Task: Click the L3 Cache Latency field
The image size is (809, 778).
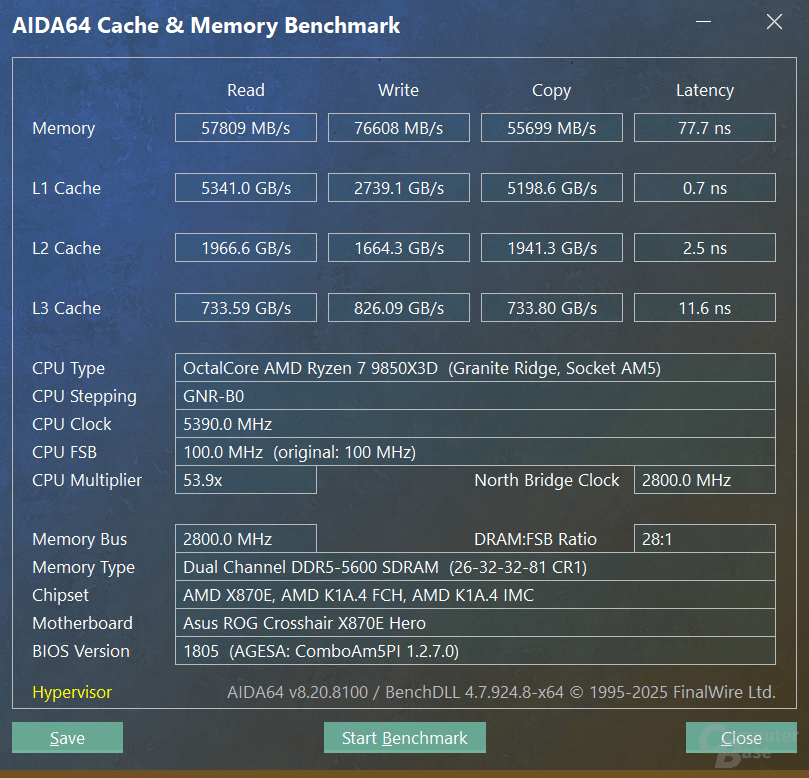Action: coord(704,308)
